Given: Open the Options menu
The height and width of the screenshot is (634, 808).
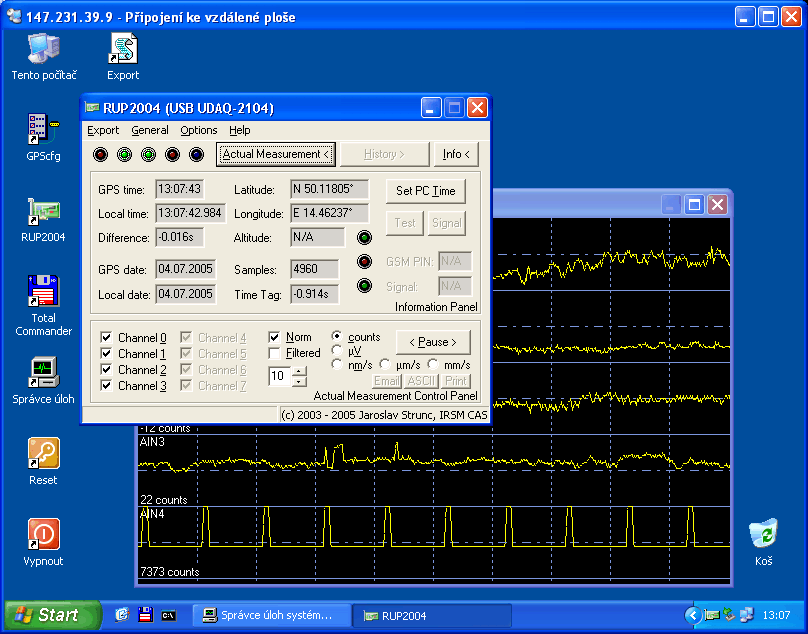Looking at the screenshot, I should point(198,130).
